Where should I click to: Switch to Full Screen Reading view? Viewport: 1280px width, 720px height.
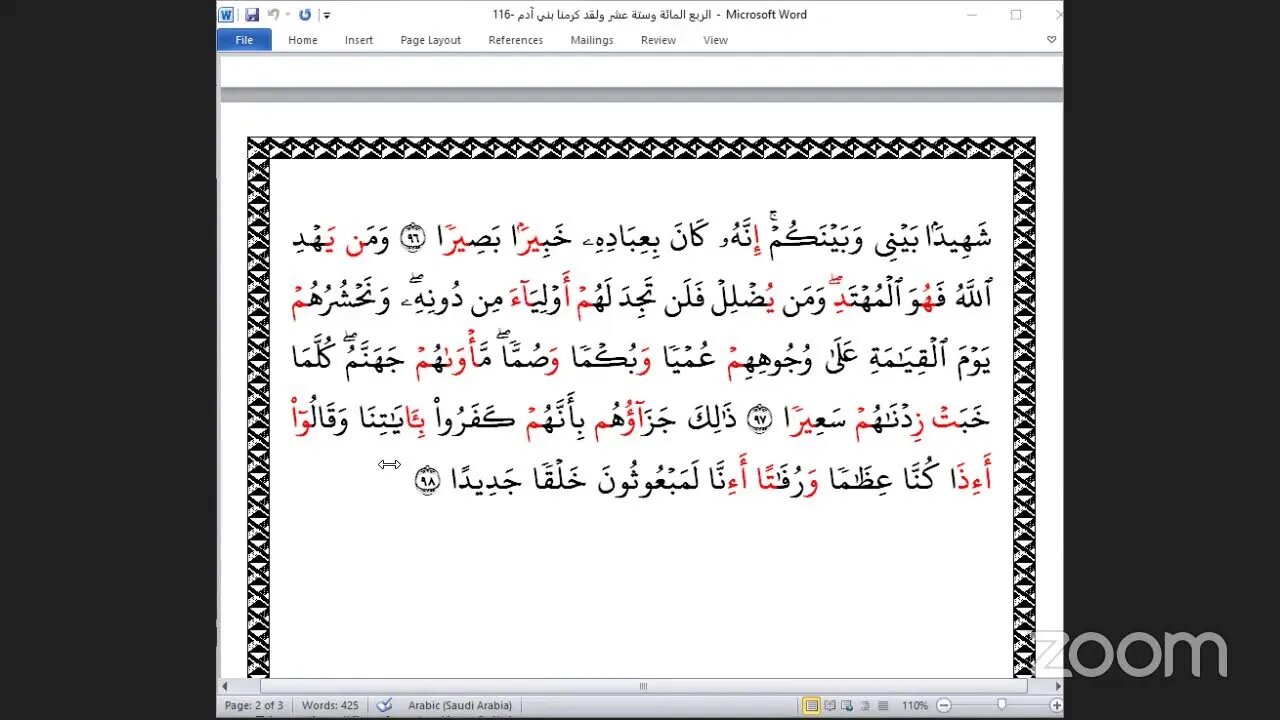coord(832,705)
